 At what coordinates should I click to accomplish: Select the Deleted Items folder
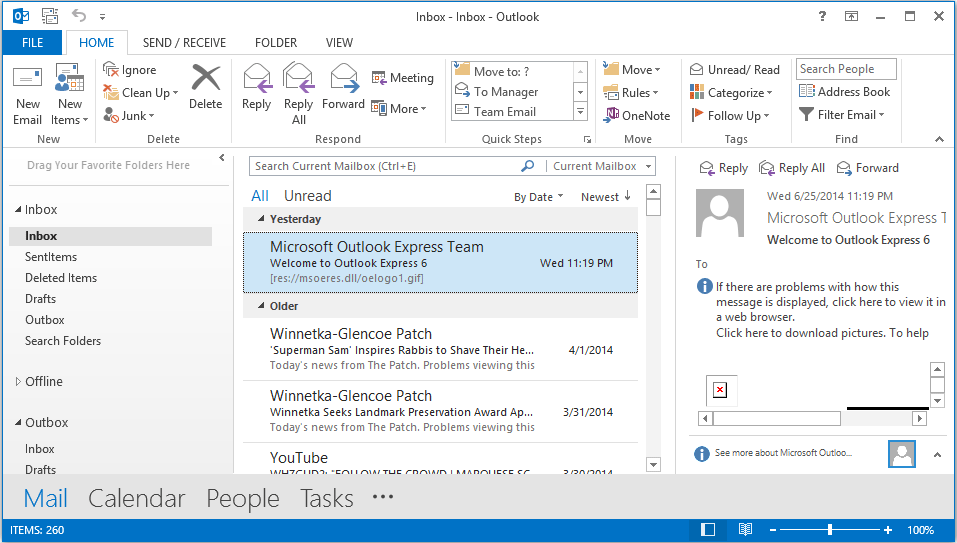tap(61, 278)
